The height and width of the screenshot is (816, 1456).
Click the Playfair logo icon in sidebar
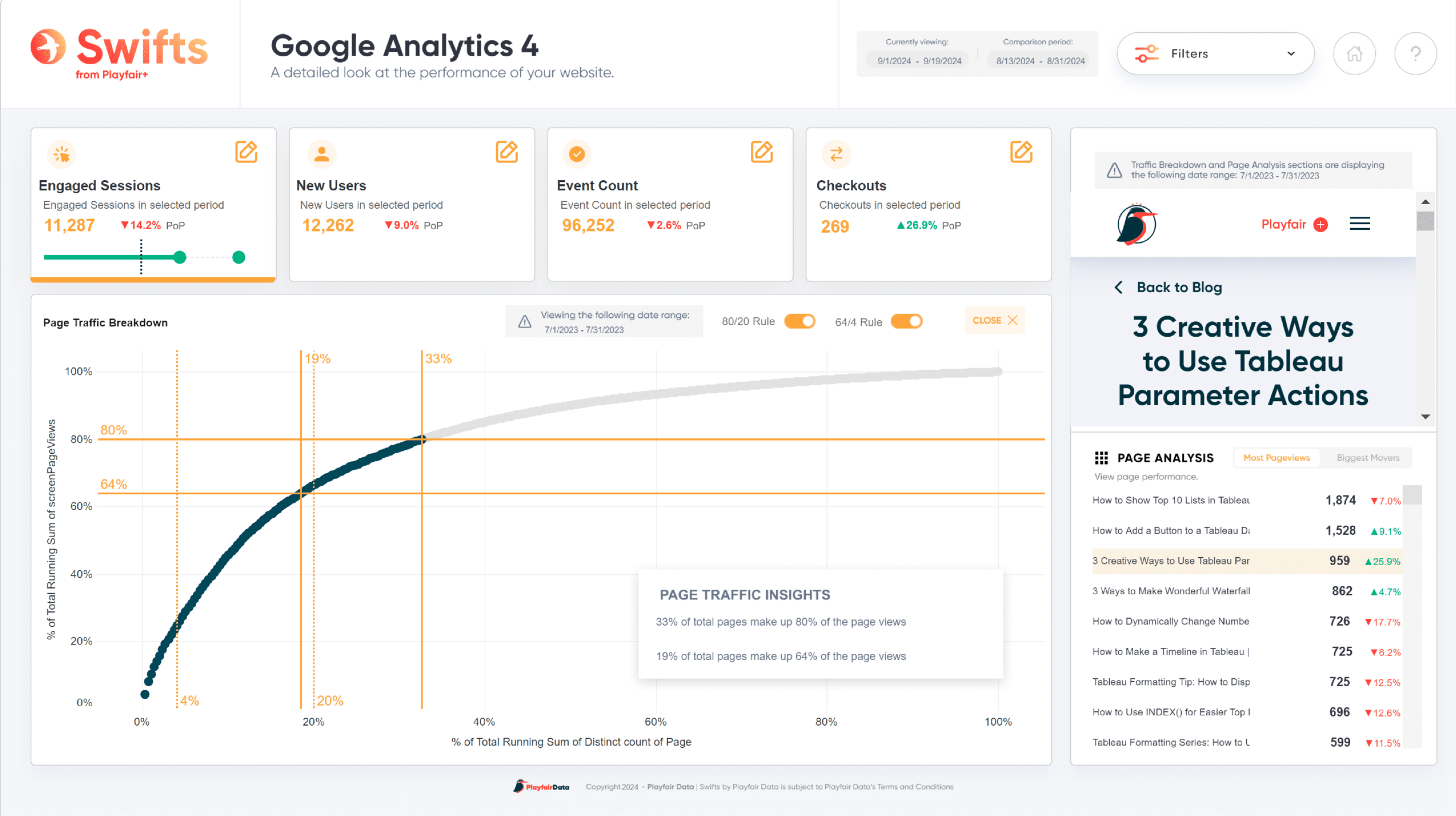pos(1136,223)
